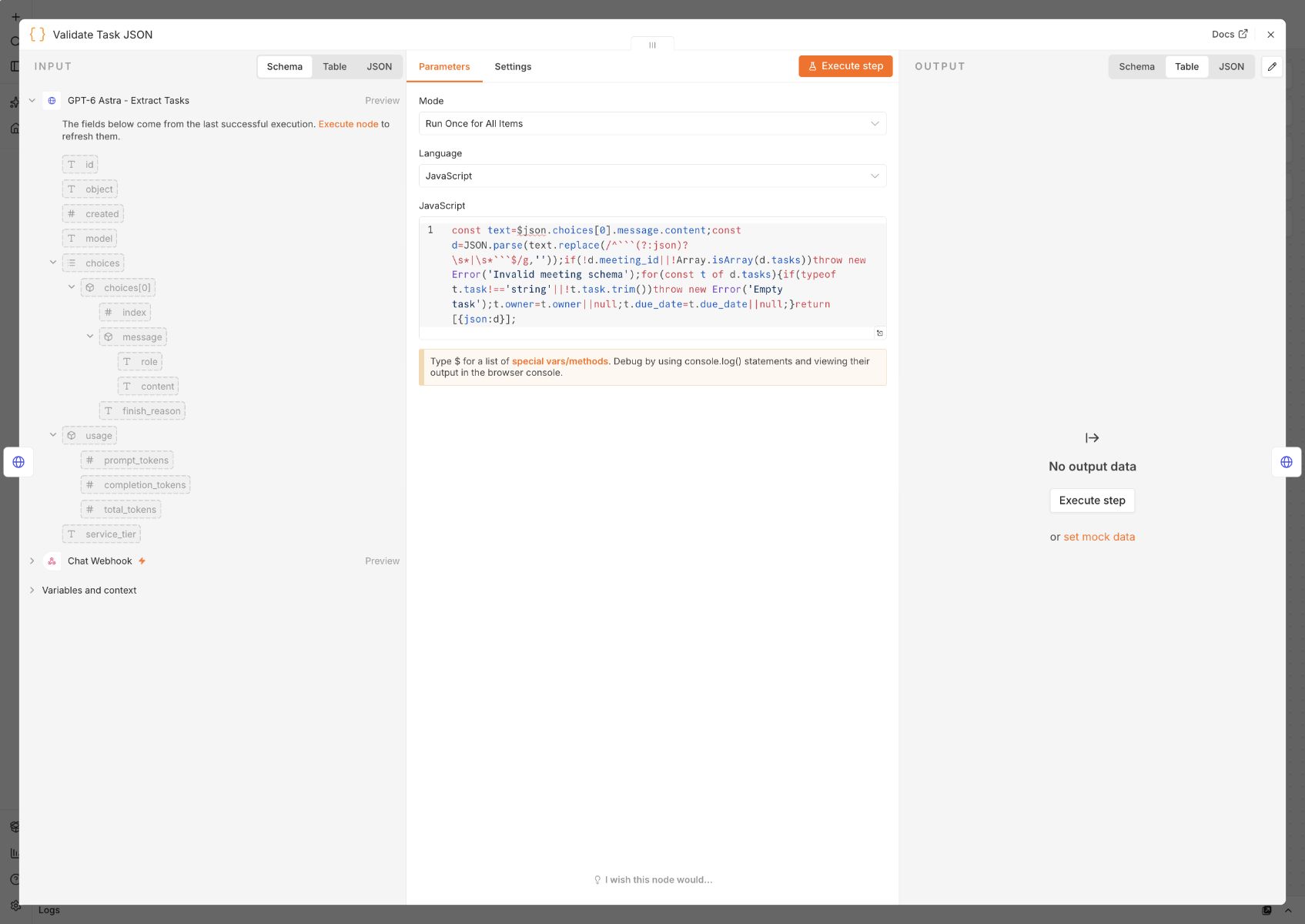
Task: Click the set mock data link
Action: (1099, 537)
